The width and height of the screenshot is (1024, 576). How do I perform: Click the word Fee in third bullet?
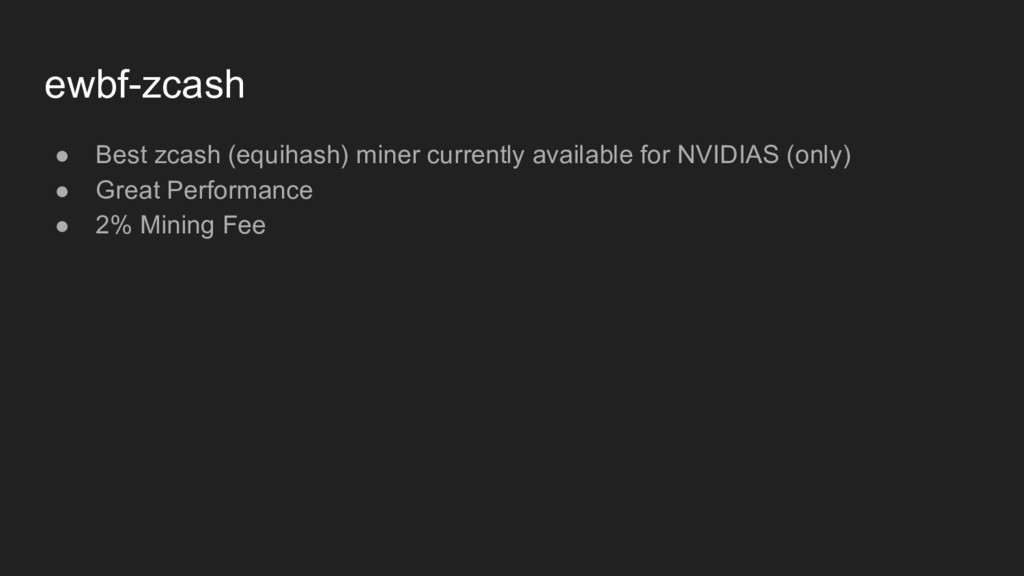(244, 225)
